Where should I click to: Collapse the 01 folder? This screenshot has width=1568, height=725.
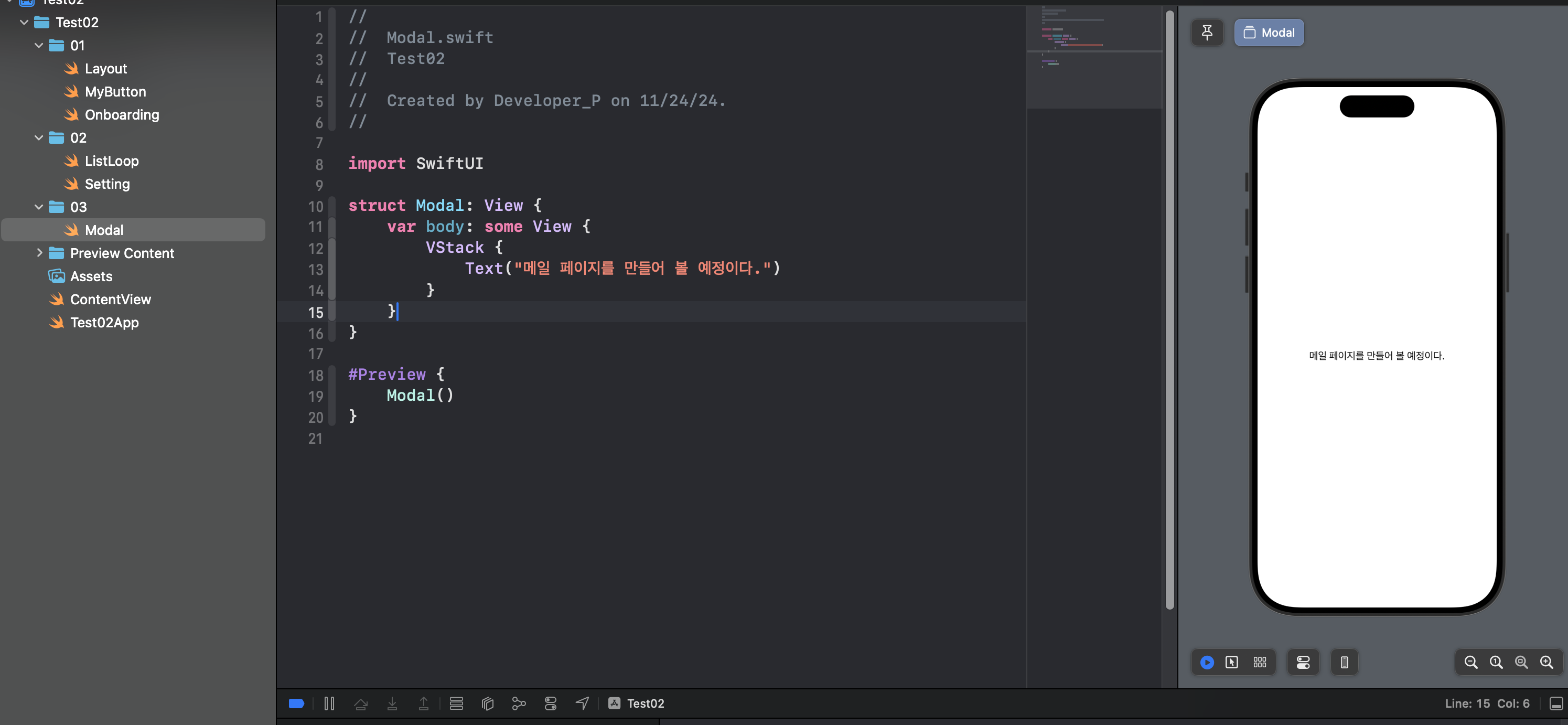39,46
